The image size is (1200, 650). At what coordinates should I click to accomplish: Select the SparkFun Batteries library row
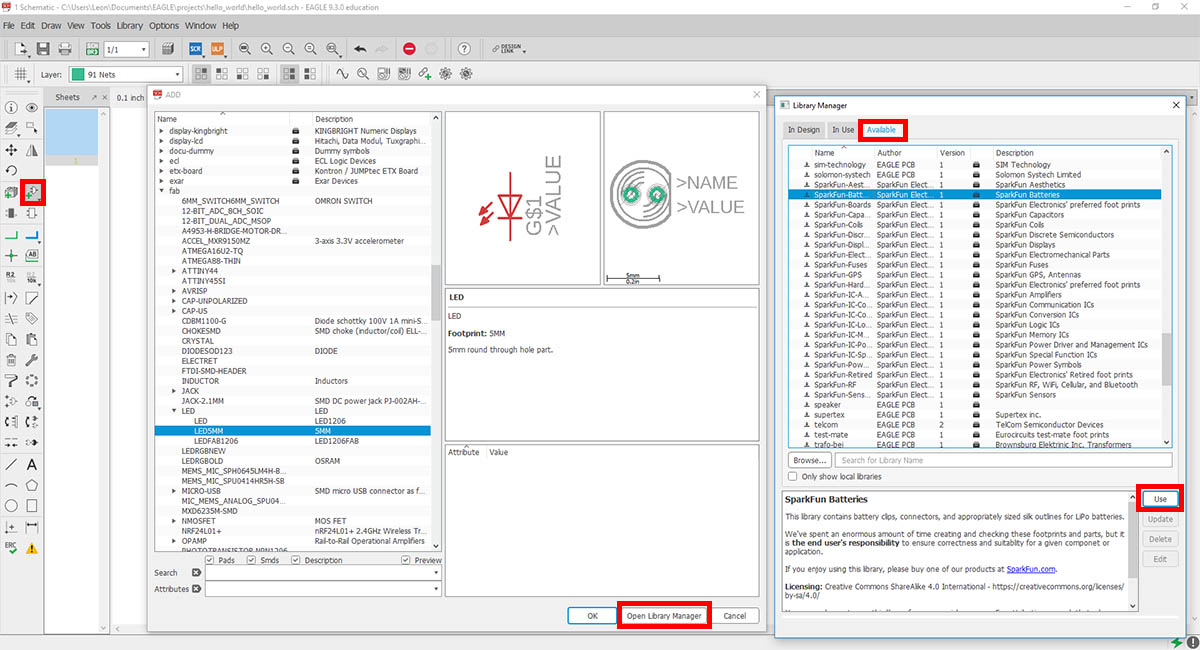tap(974, 194)
